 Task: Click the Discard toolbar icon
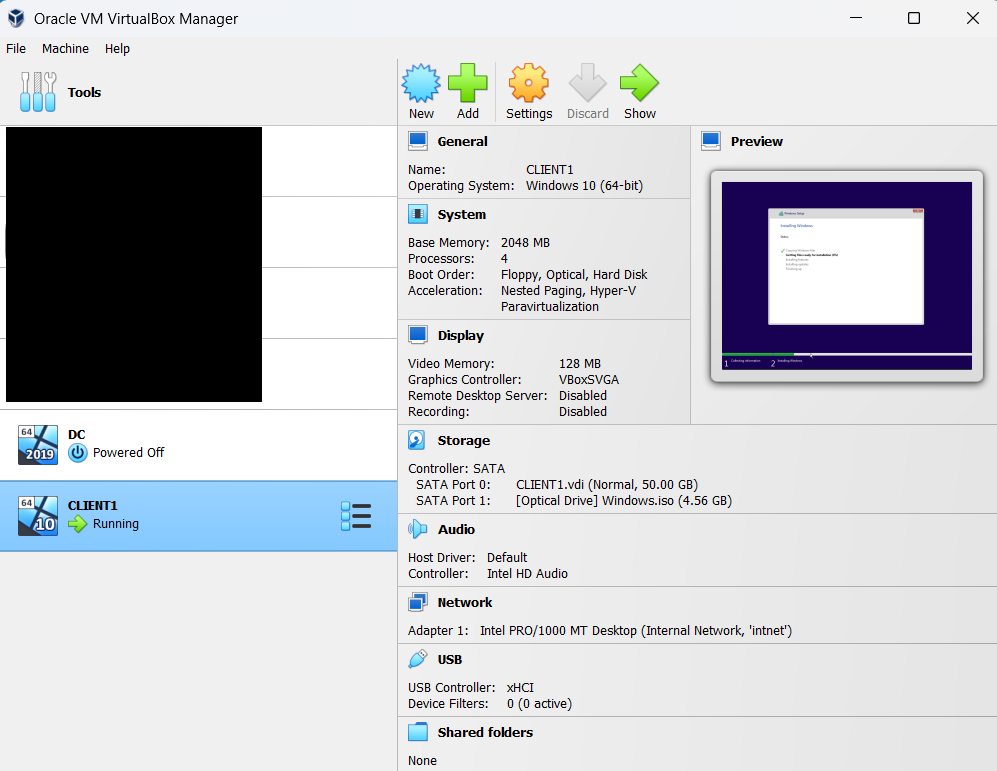click(588, 83)
